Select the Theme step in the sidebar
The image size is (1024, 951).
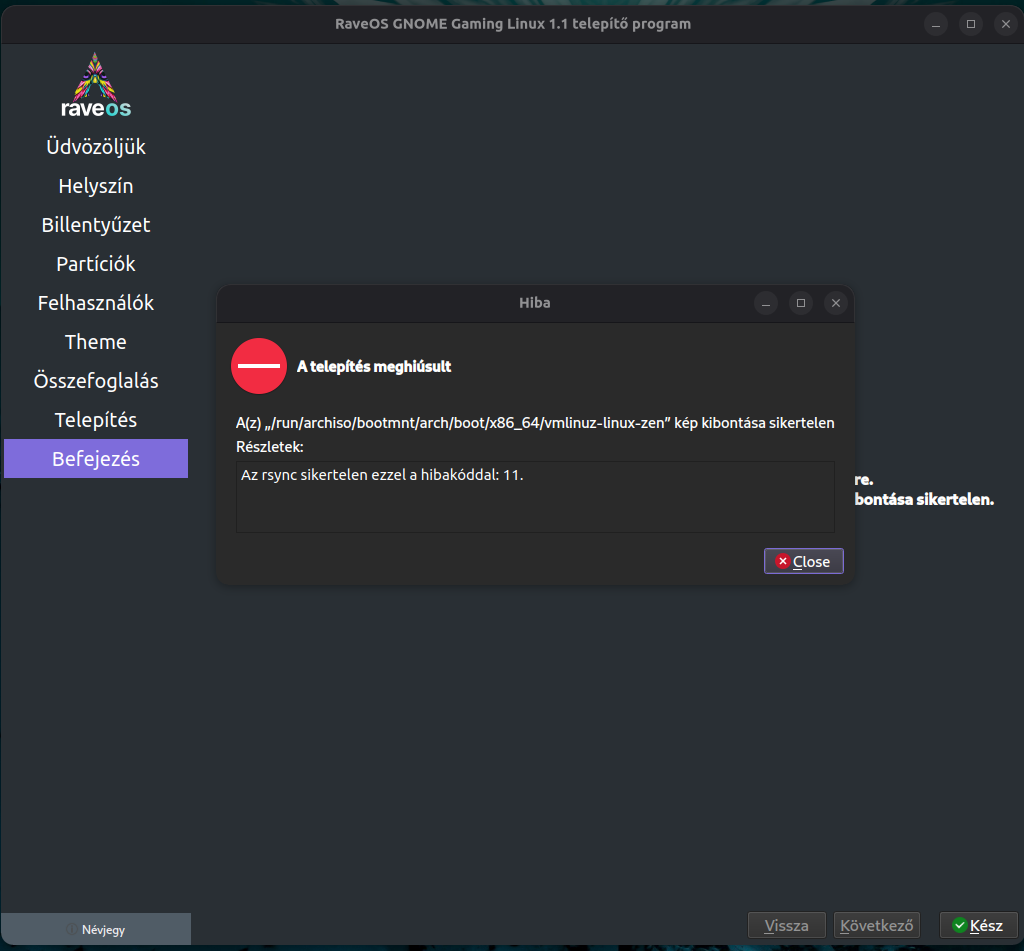coord(96,342)
